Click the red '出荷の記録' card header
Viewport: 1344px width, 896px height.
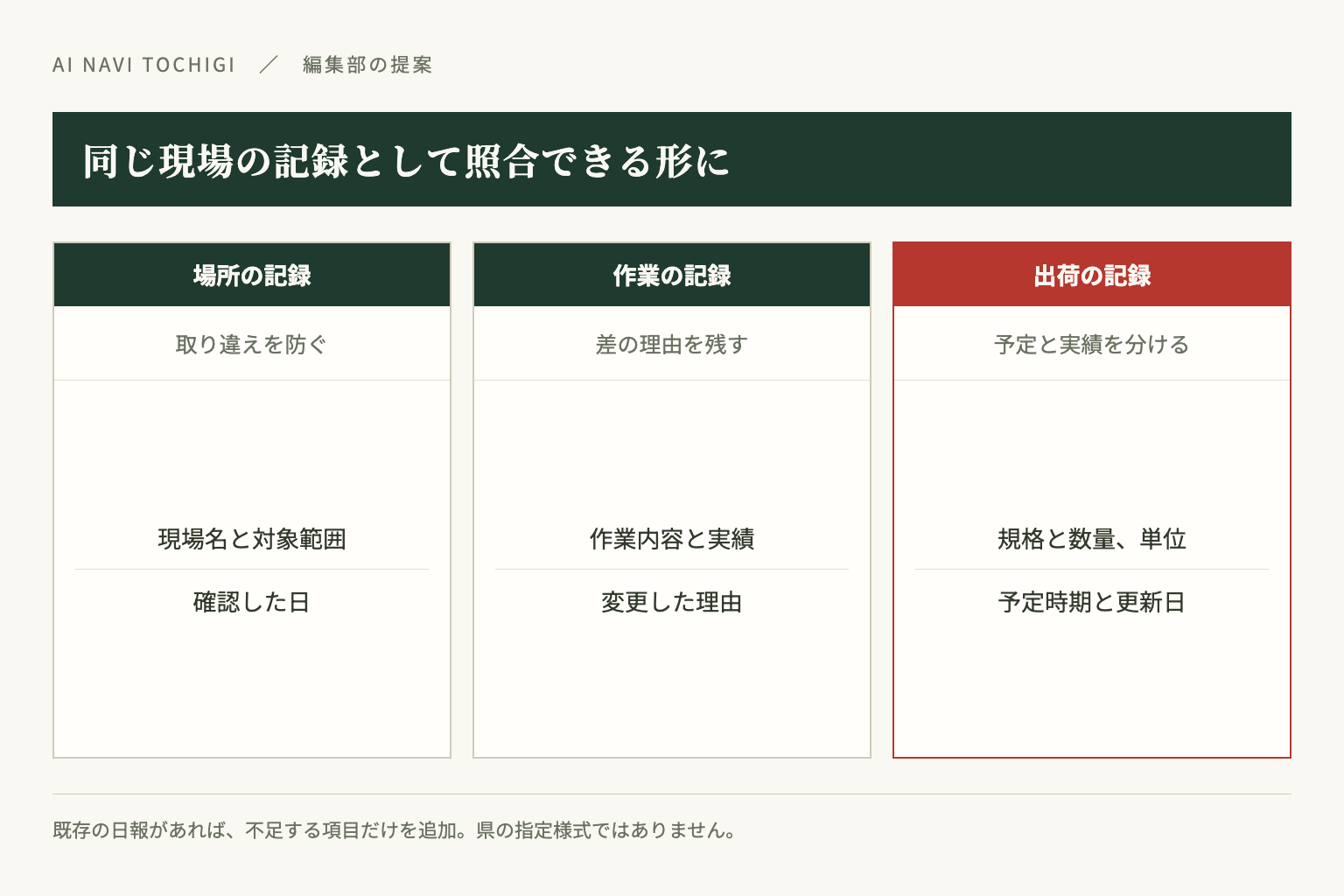pos(1092,275)
